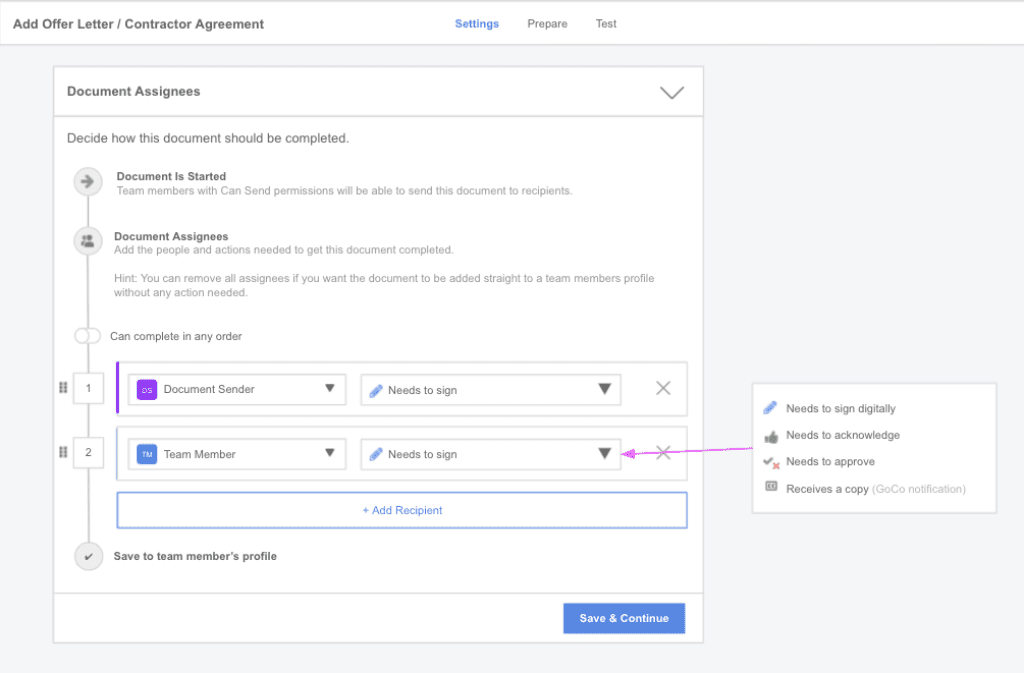The height and width of the screenshot is (673, 1024).
Task: Click the purple DS avatar icon
Action: pyautogui.click(x=147, y=390)
